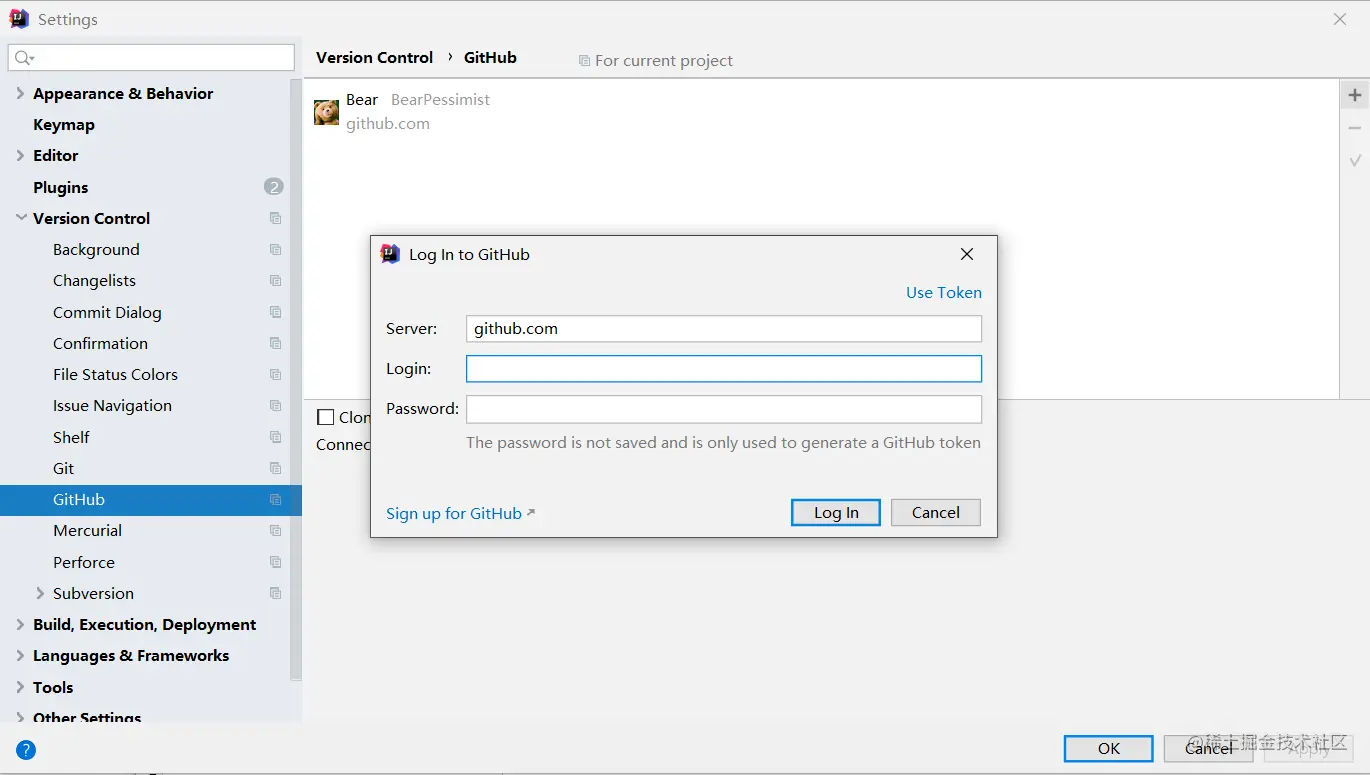Expand the Editor settings section
The height and width of the screenshot is (775, 1370).
pyautogui.click(x=20, y=155)
